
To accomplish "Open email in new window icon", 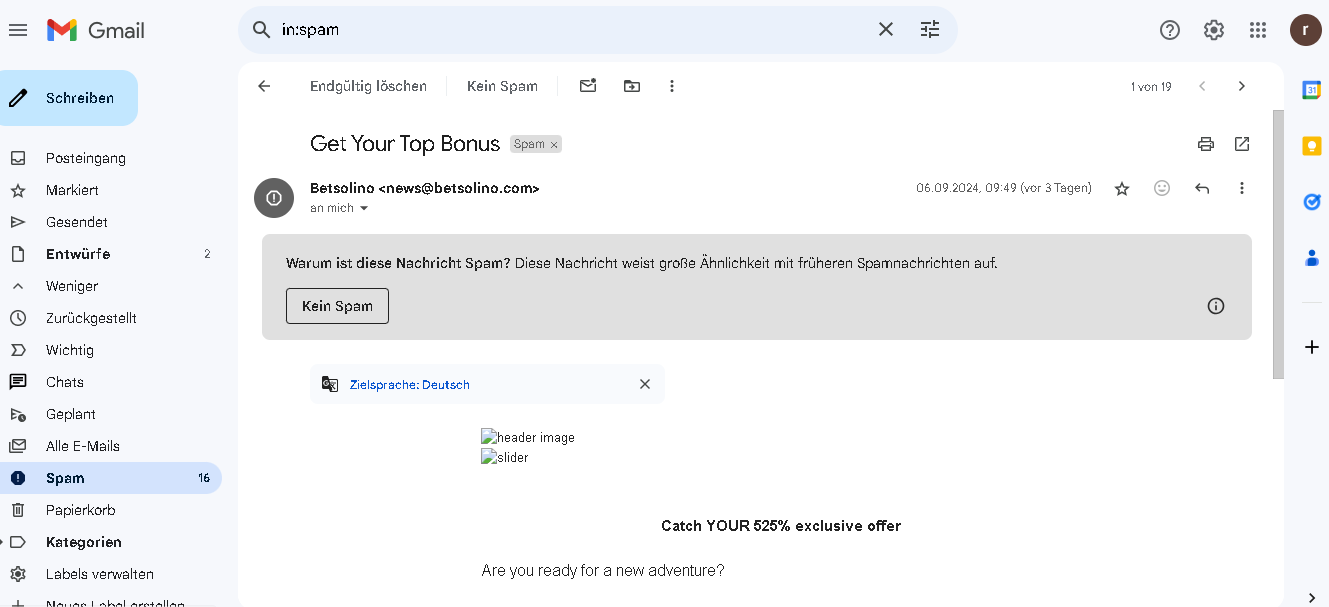I will click(x=1242, y=144).
